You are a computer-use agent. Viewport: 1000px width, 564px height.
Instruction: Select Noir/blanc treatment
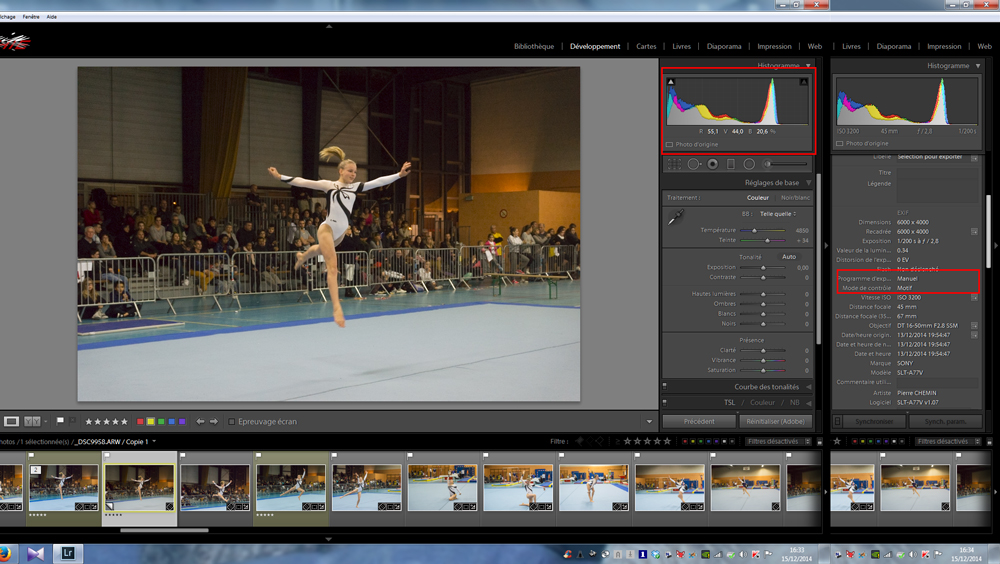point(795,198)
